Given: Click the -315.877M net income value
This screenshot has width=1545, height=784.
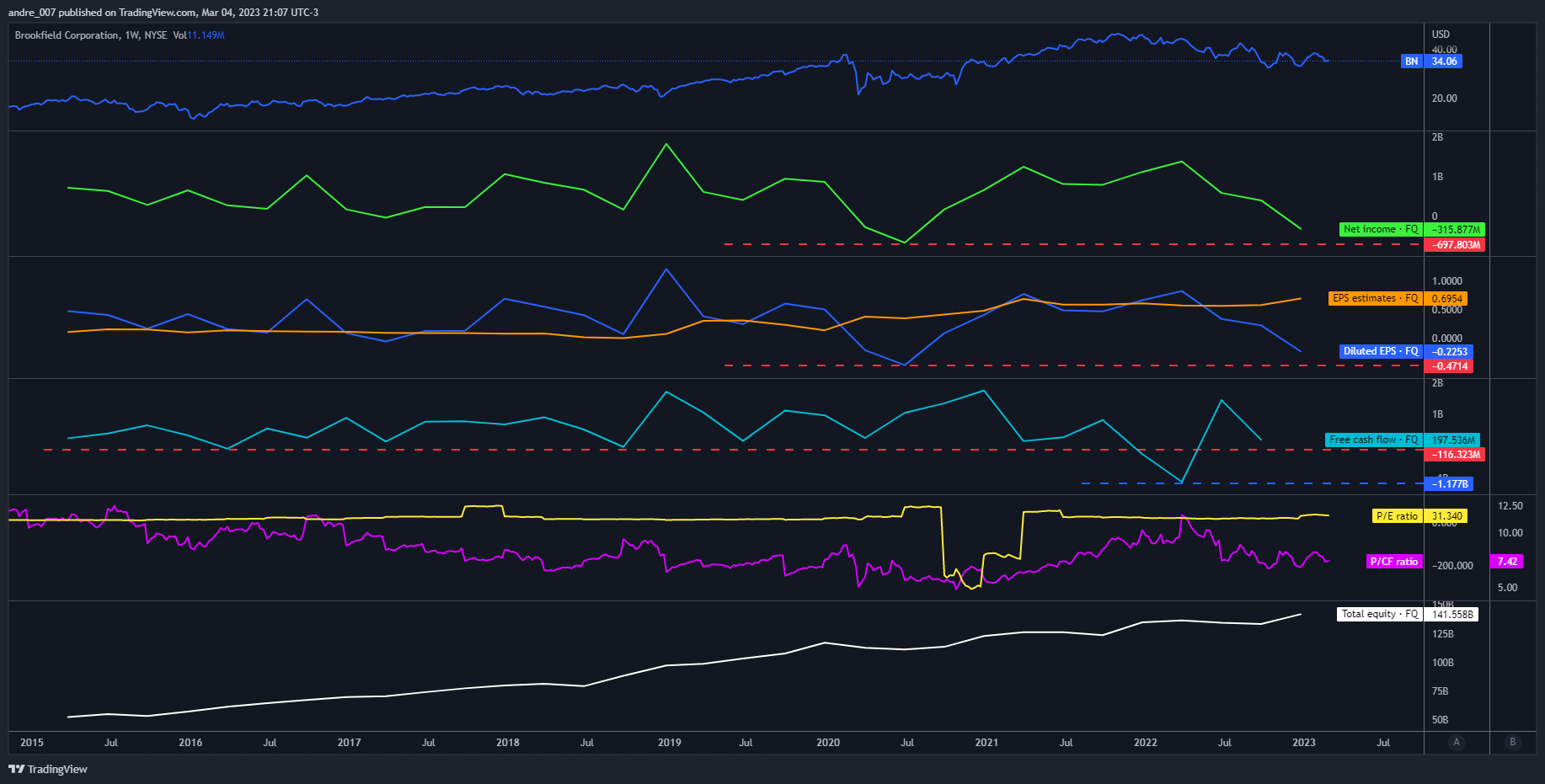Looking at the screenshot, I should pyautogui.click(x=1455, y=229).
